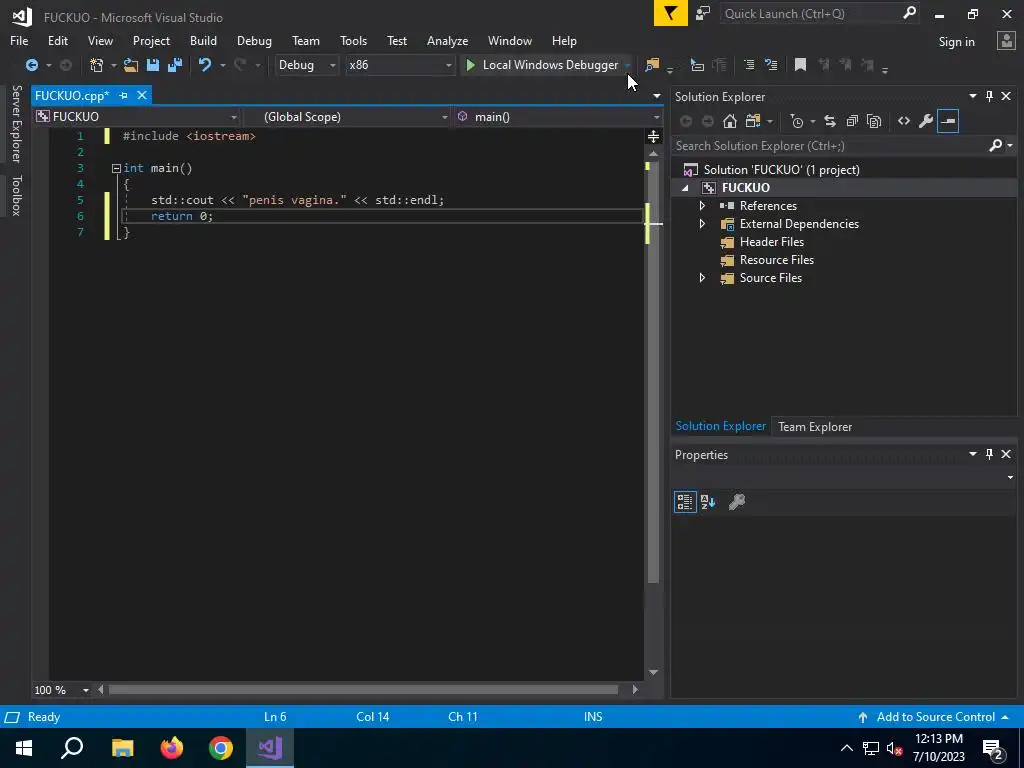Collapse the main() function outlining box
The width and height of the screenshot is (1024, 768).
tap(116, 168)
